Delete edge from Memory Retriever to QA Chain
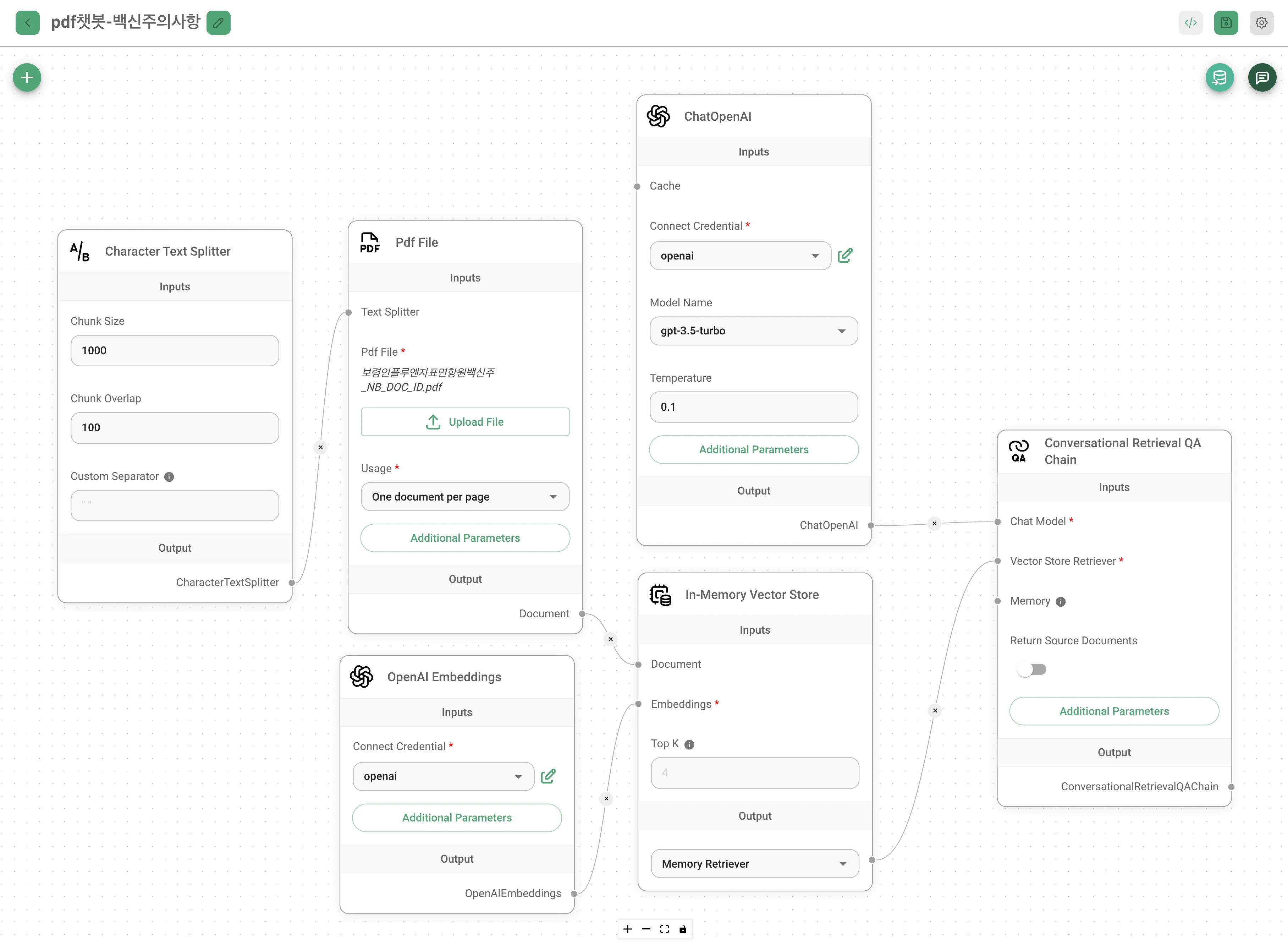The image size is (1288, 945). pyautogui.click(x=935, y=711)
